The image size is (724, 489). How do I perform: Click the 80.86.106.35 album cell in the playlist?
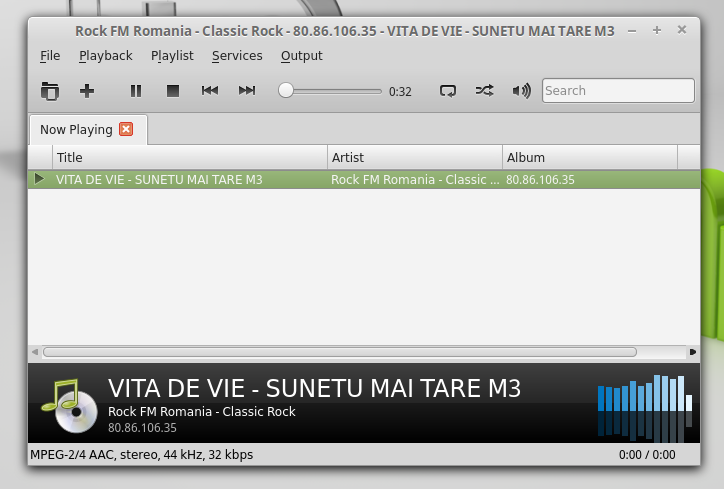click(540, 180)
